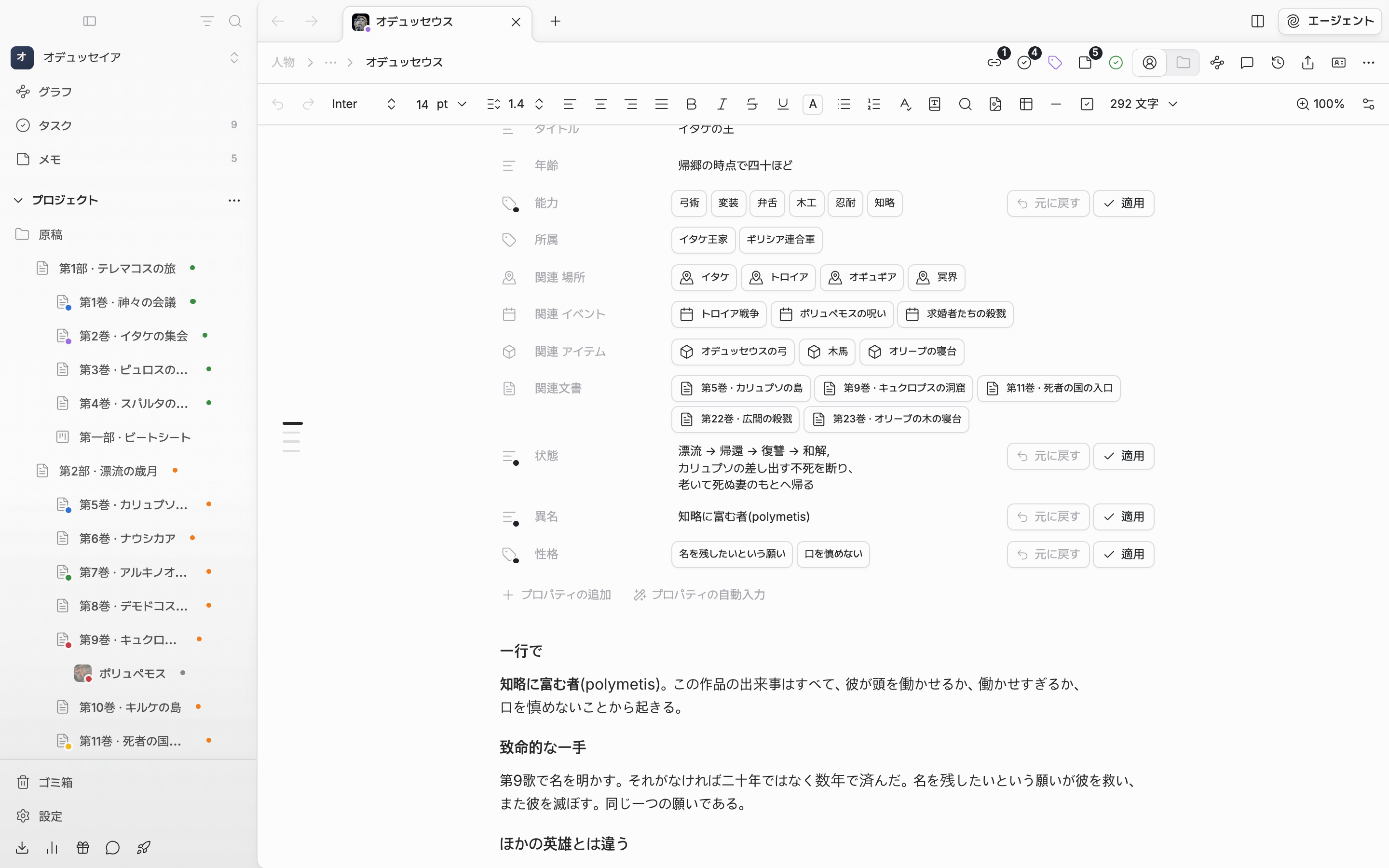The height and width of the screenshot is (868, 1389).
Task: Open the search icon in sidebar
Action: (x=235, y=21)
